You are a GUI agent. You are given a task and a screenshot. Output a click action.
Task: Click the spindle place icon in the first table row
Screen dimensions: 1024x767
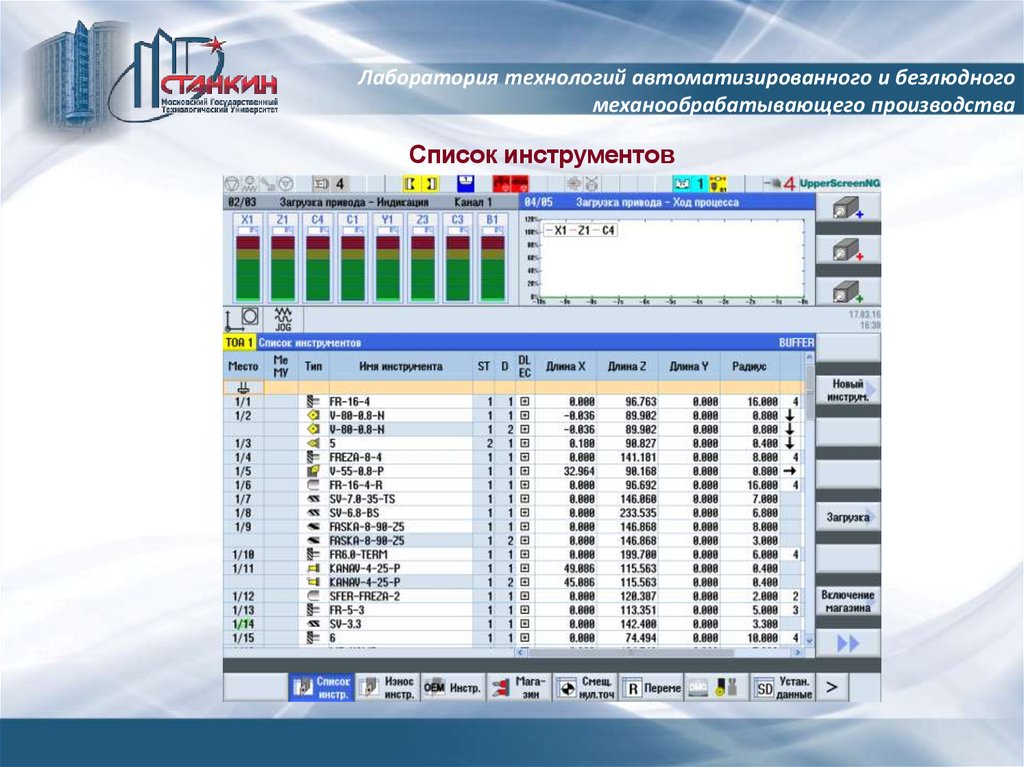pos(243,387)
